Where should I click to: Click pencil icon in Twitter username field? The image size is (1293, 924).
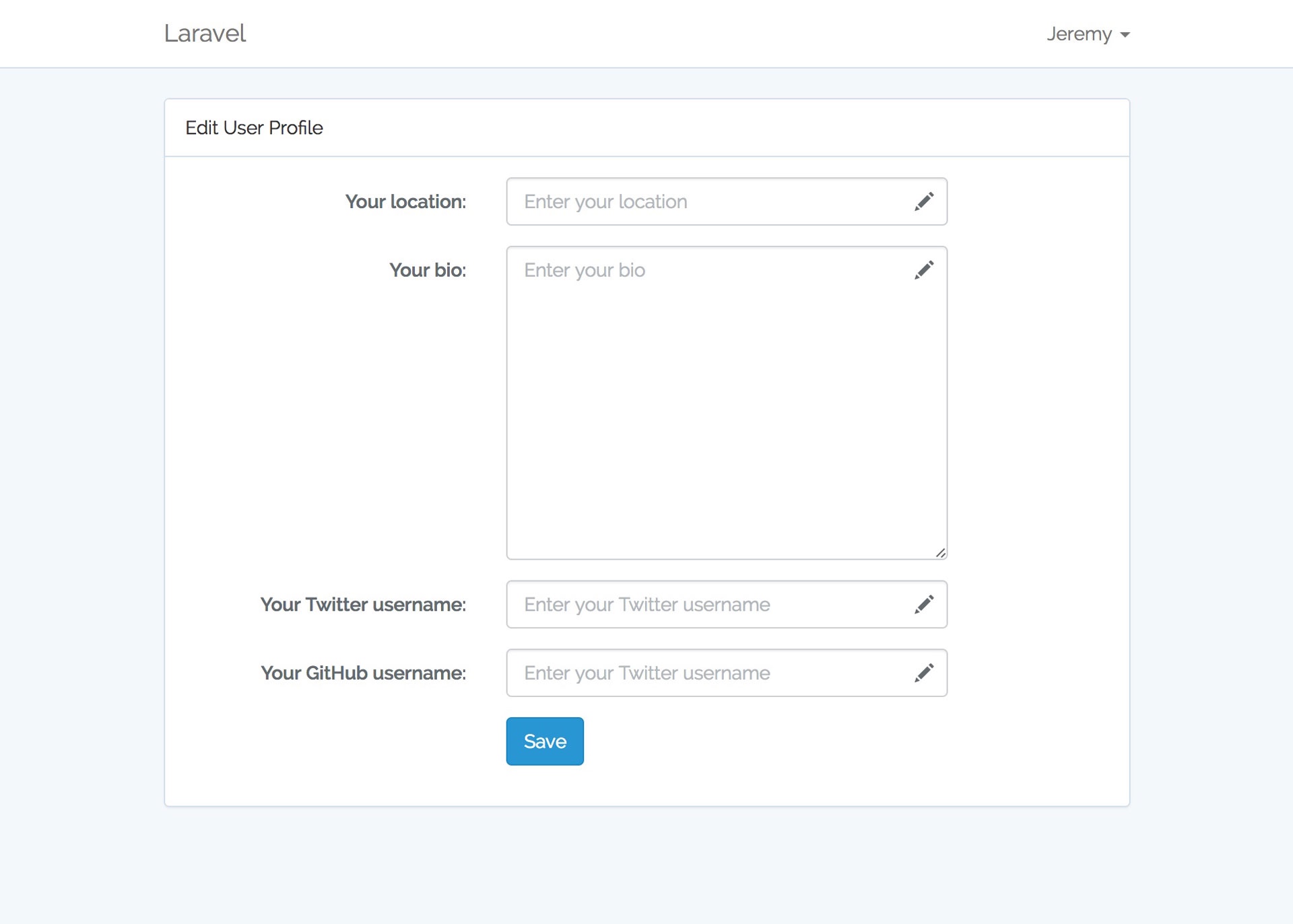[924, 604]
